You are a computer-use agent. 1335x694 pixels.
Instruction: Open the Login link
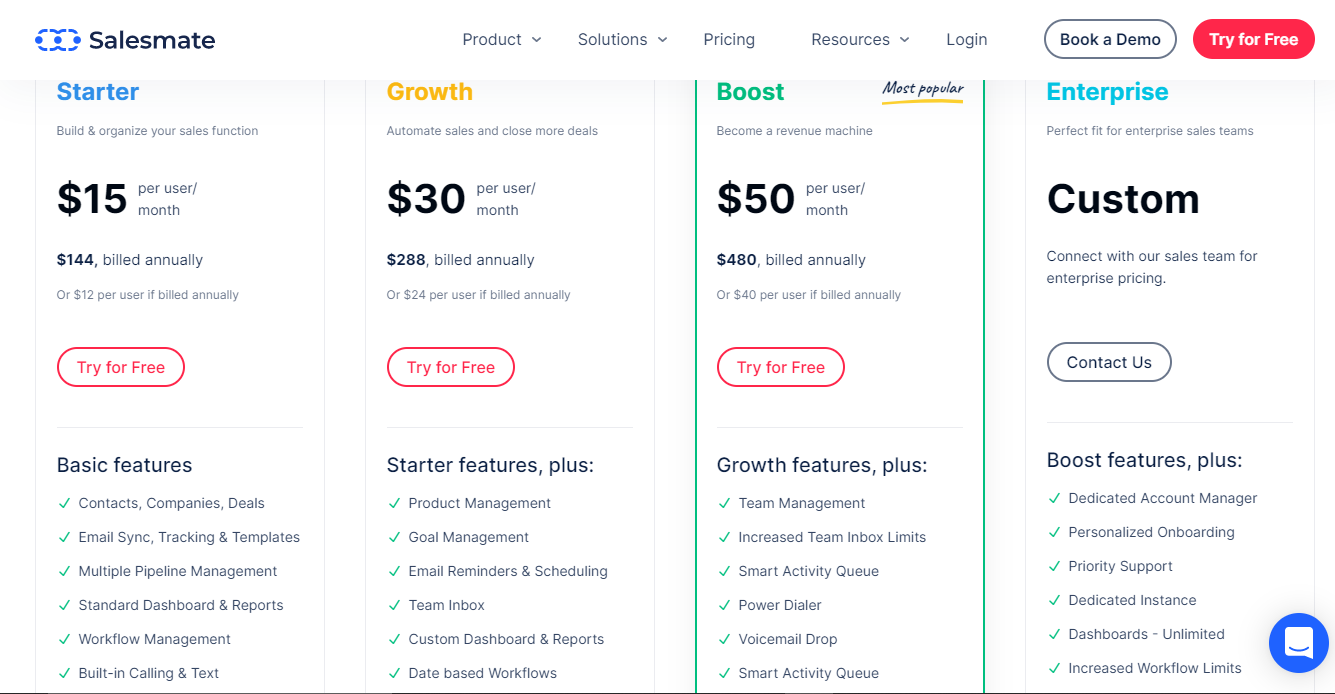tap(966, 40)
